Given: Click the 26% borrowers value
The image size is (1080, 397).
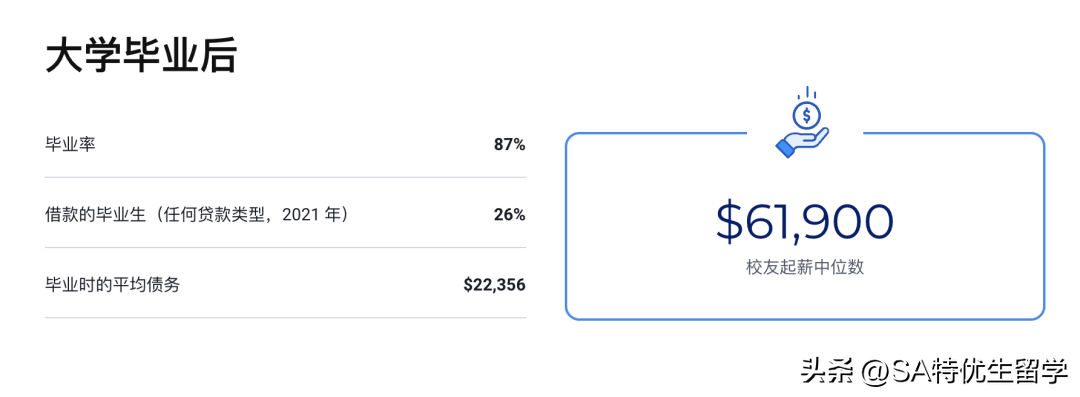Looking at the screenshot, I should (509, 215).
